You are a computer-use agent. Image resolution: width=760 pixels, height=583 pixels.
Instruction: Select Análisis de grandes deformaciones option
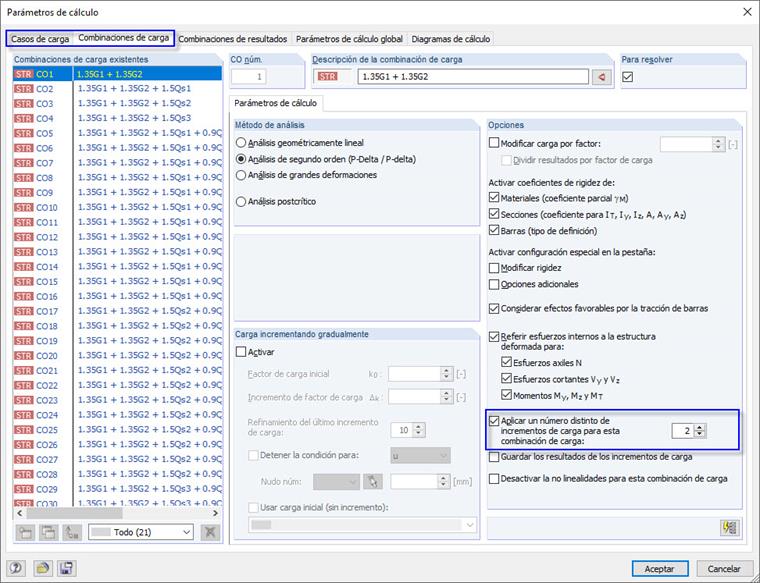241,175
